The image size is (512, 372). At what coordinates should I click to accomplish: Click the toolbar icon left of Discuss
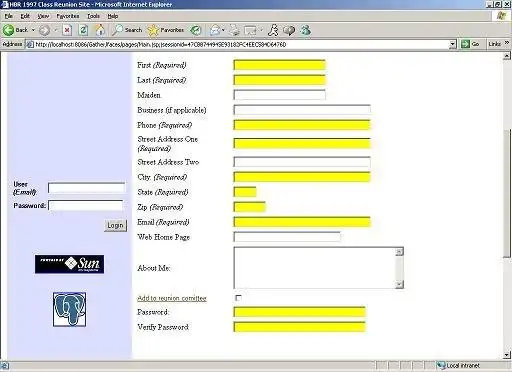tap(273, 30)
